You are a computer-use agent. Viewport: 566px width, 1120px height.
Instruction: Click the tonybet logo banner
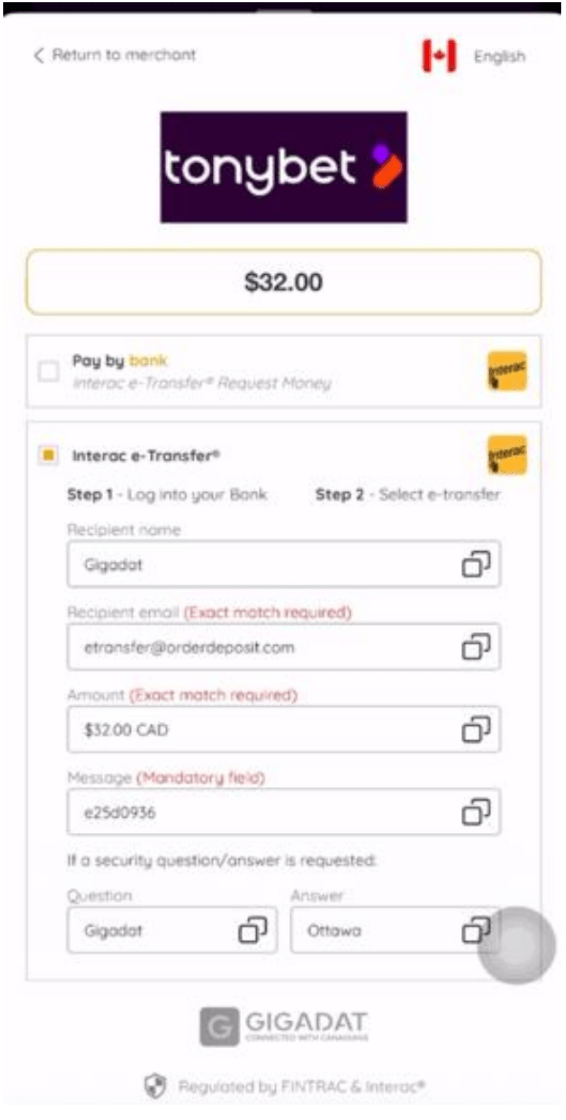284,167
